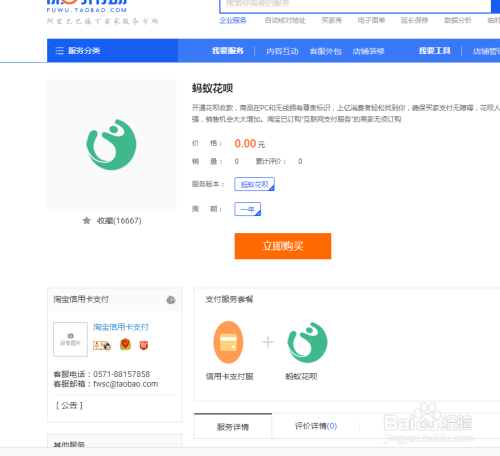Open the 我要工具 menu

(x=435, y=51)
